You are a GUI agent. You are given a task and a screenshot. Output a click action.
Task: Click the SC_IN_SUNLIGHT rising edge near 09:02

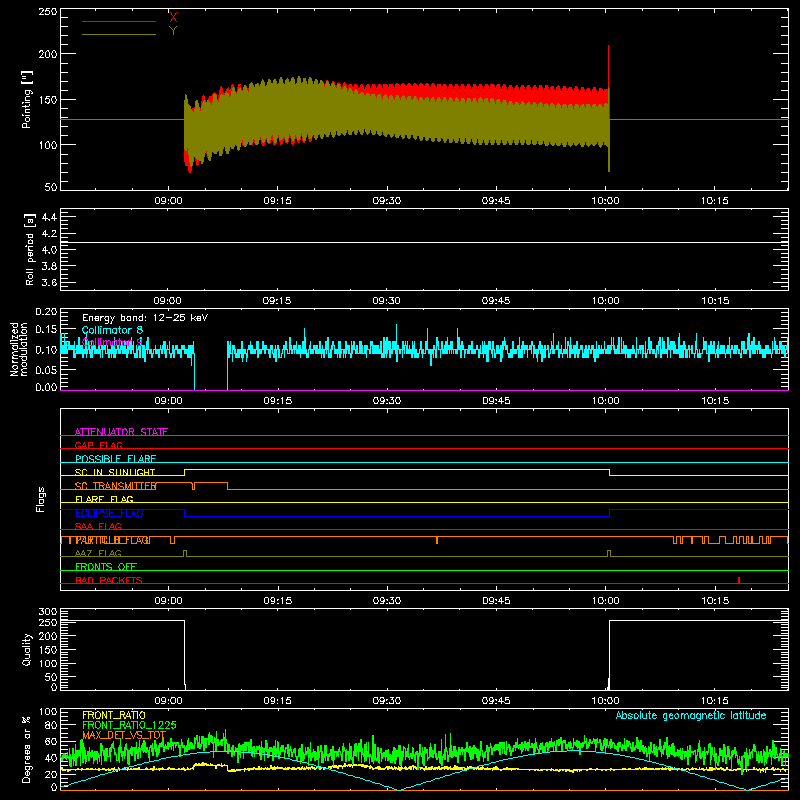tap(184, 472)
